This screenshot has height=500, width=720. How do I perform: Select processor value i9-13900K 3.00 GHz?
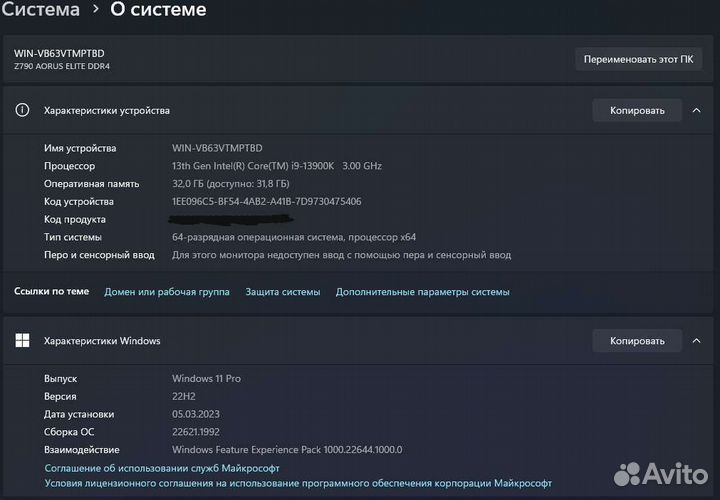277,166
